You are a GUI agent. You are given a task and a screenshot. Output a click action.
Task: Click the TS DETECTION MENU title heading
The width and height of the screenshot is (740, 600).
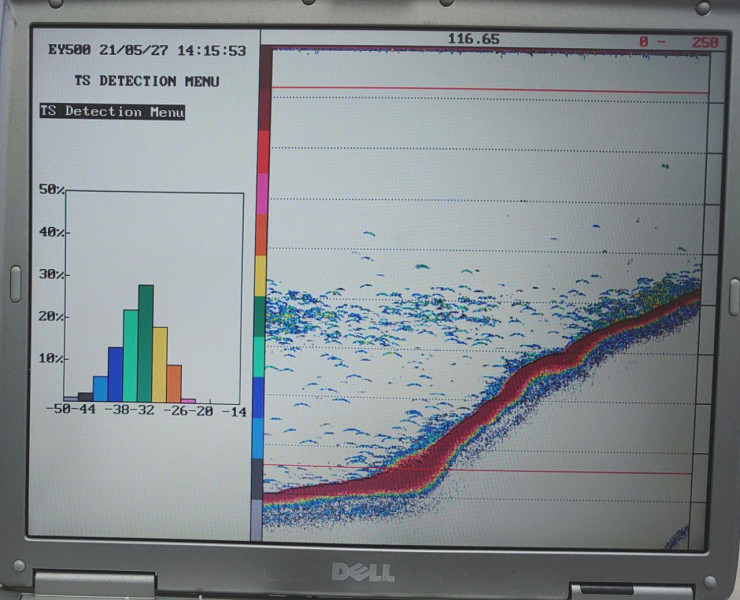tap(146, 81)
